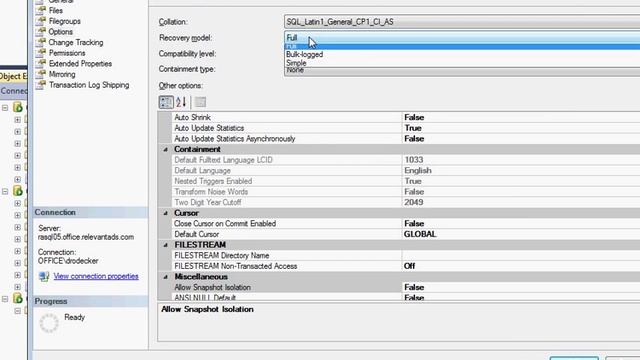
Task: Select Auto Update Statistics Asynchronously row
Action: pyautogui.click(x=406, y=138)
